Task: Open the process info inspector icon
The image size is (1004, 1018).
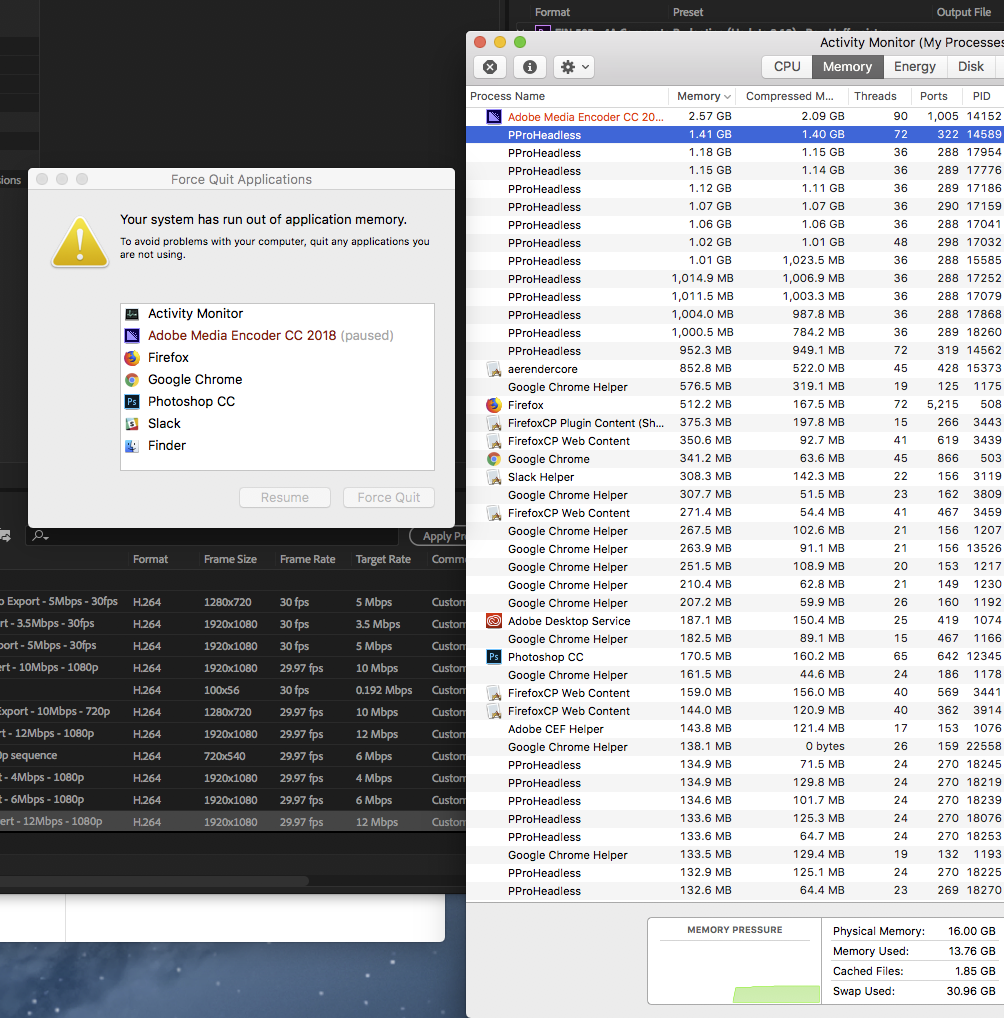Action: [530, 67]
